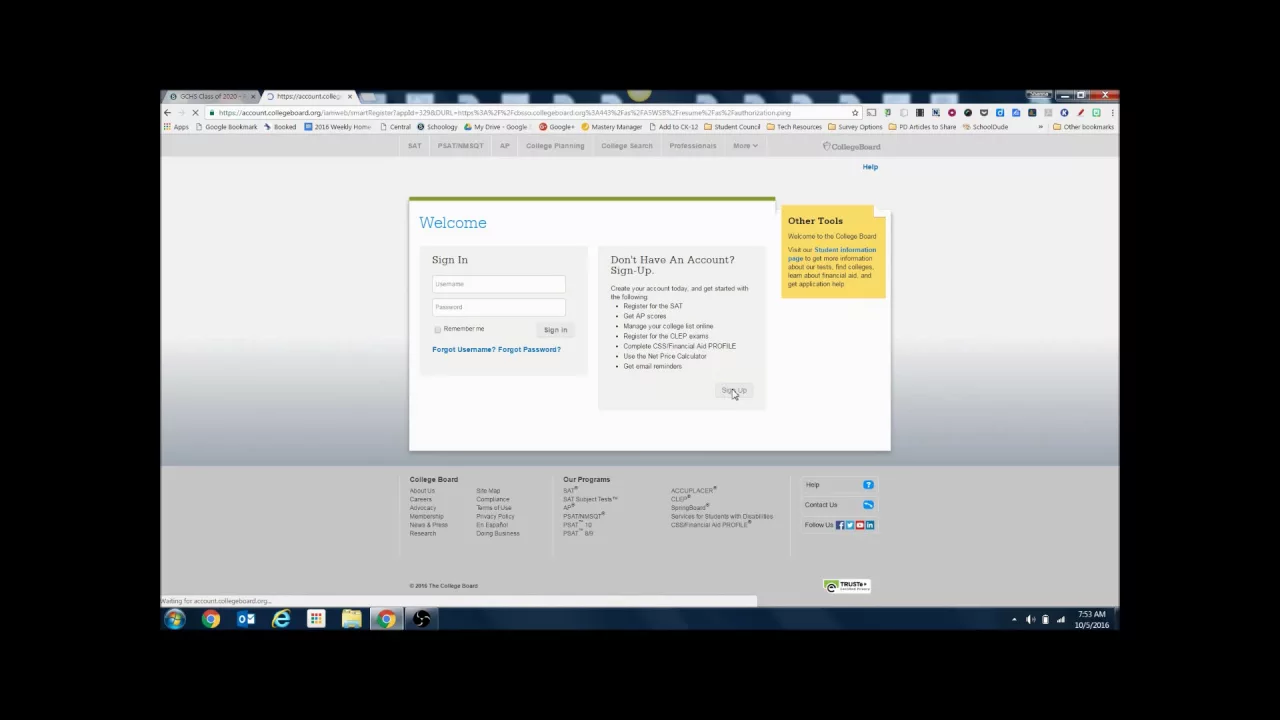Image resolution: width=1280 pixels, height=720 pixels.
Task: Open first Chrome icon in taskbar
Action: (211, 620)
